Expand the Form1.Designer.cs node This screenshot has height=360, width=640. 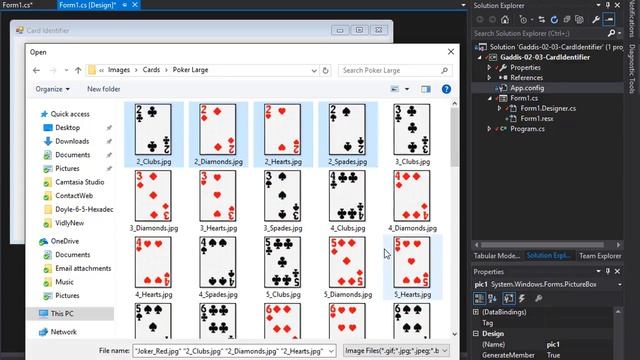point(499,108)
